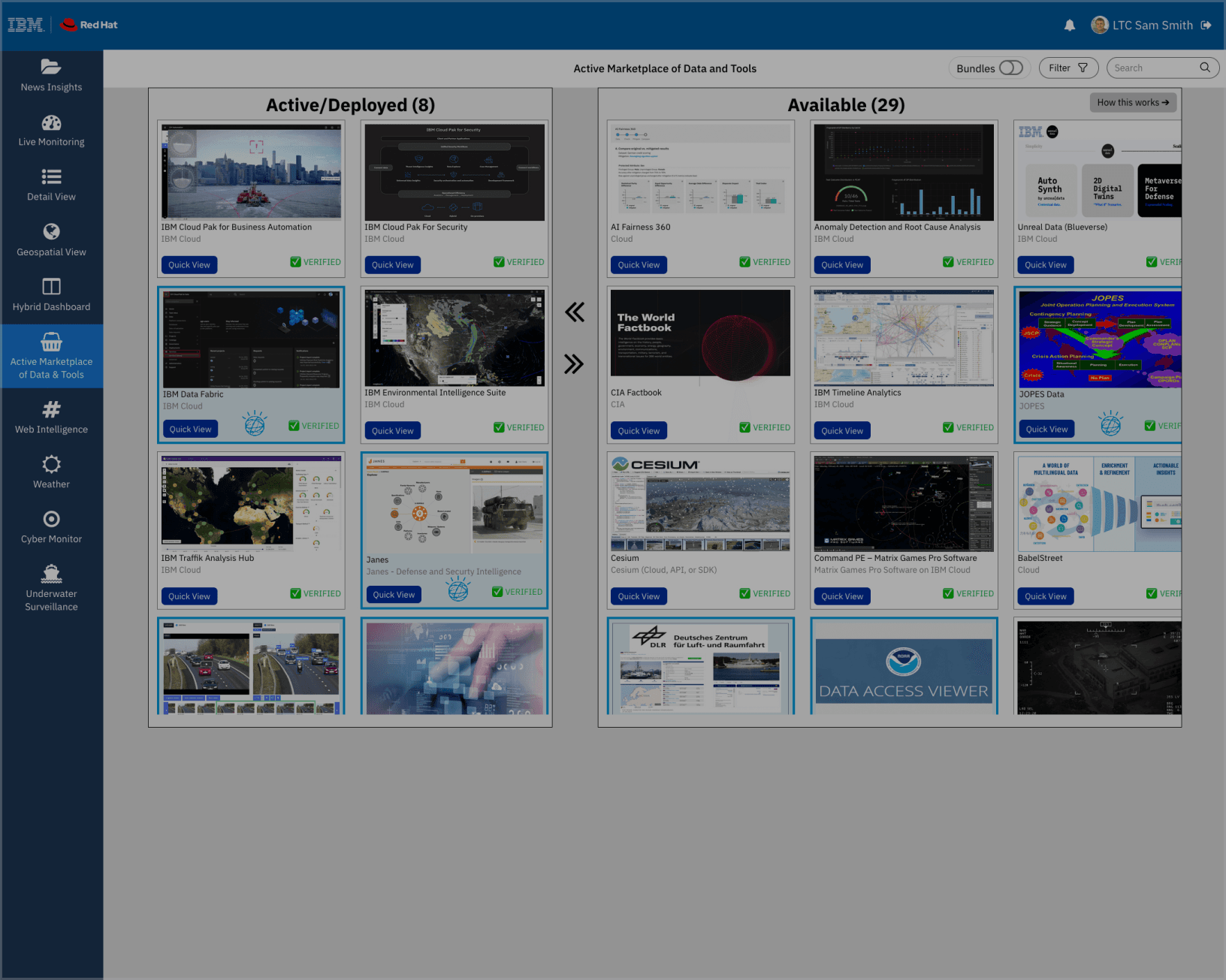The image size is (1226, 980).
Task: Click Watson icon on Janes card
Action: 458,590
